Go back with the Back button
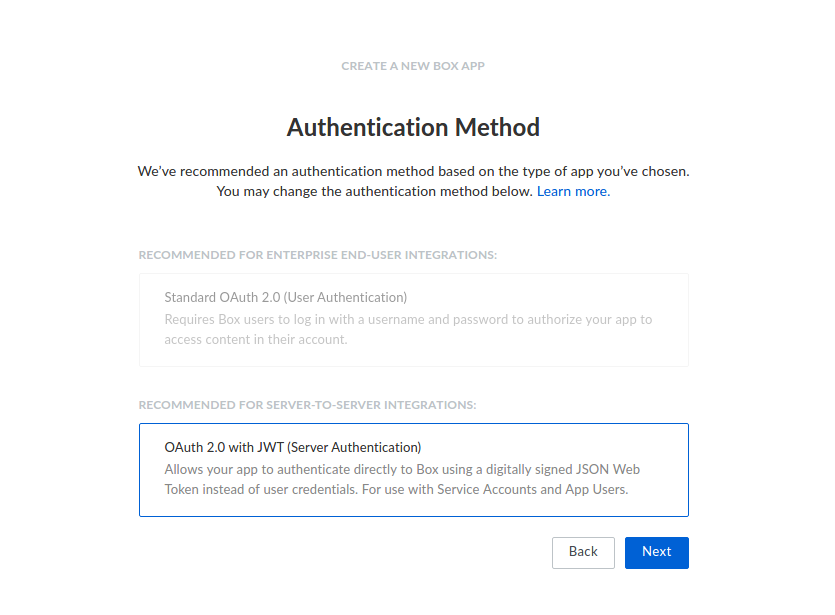The width and height of the screenshot is (835, 615). pyautogui.click(x=583, y=552)
